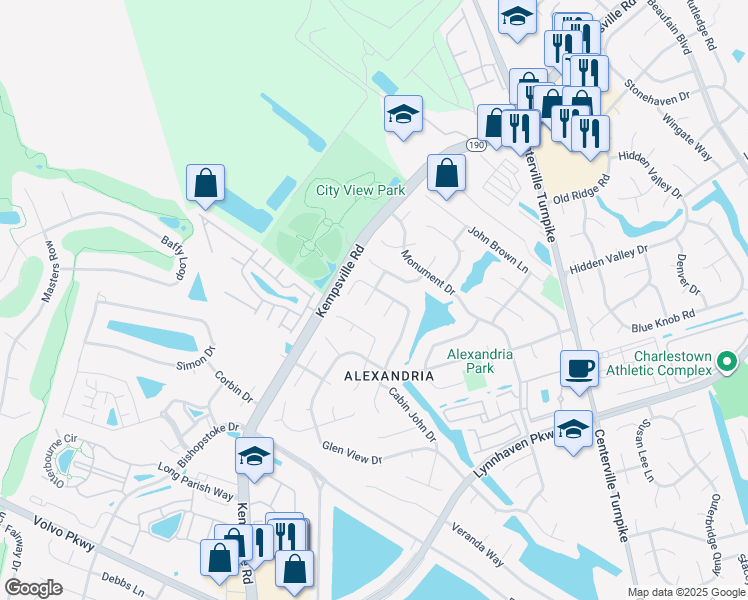
Task: Select the school marker near Bishopstoke Dr
Action: coord(254,456)
